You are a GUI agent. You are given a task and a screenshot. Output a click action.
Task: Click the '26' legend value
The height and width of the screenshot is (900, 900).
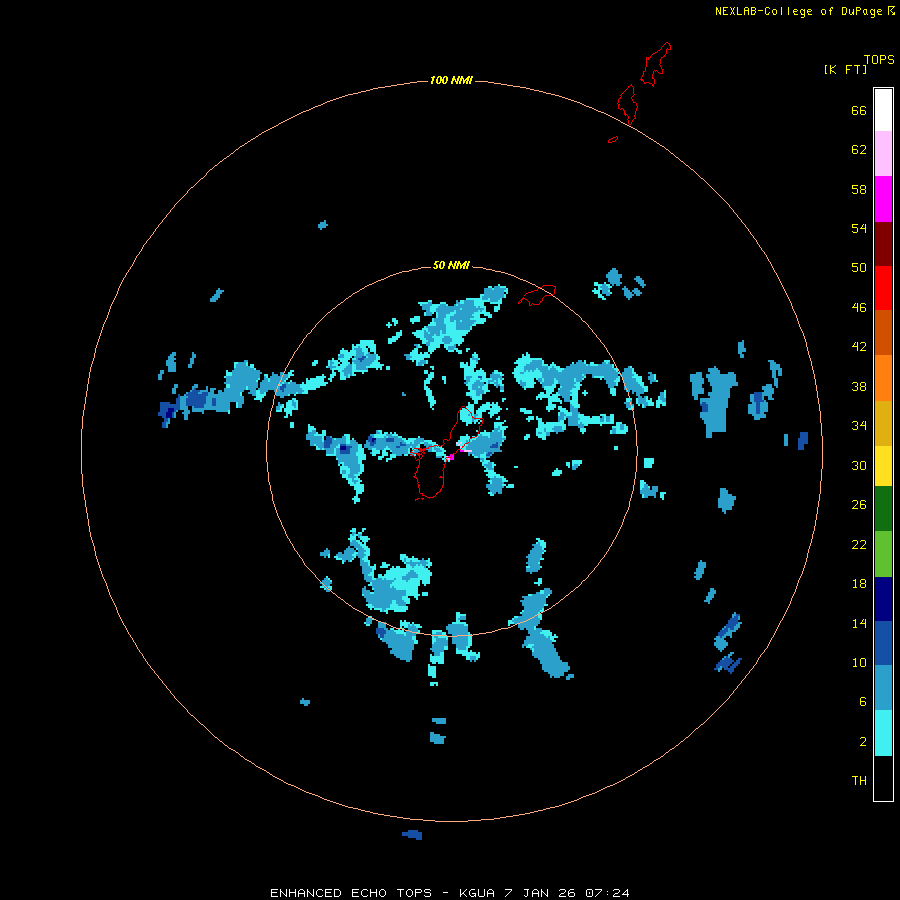click(859, 505)
